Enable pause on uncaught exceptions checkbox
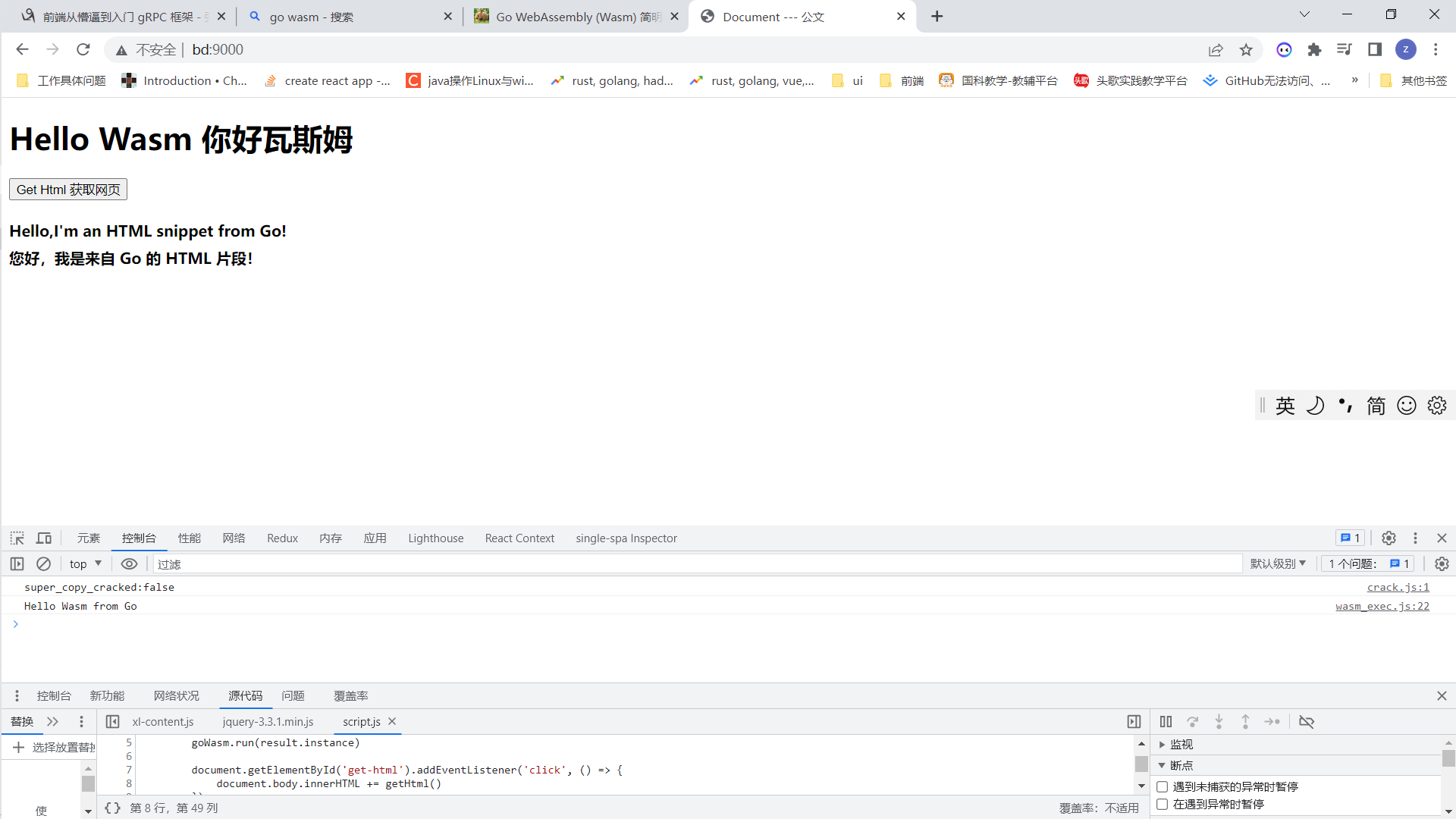The width and height of the screenshot is (1456, 819). [x=1162, y=787]
